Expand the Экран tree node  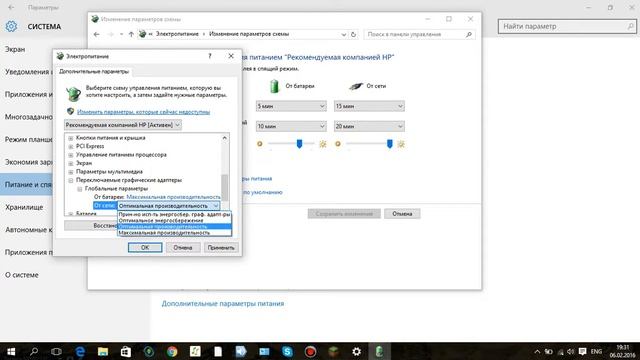click(71, 163)
